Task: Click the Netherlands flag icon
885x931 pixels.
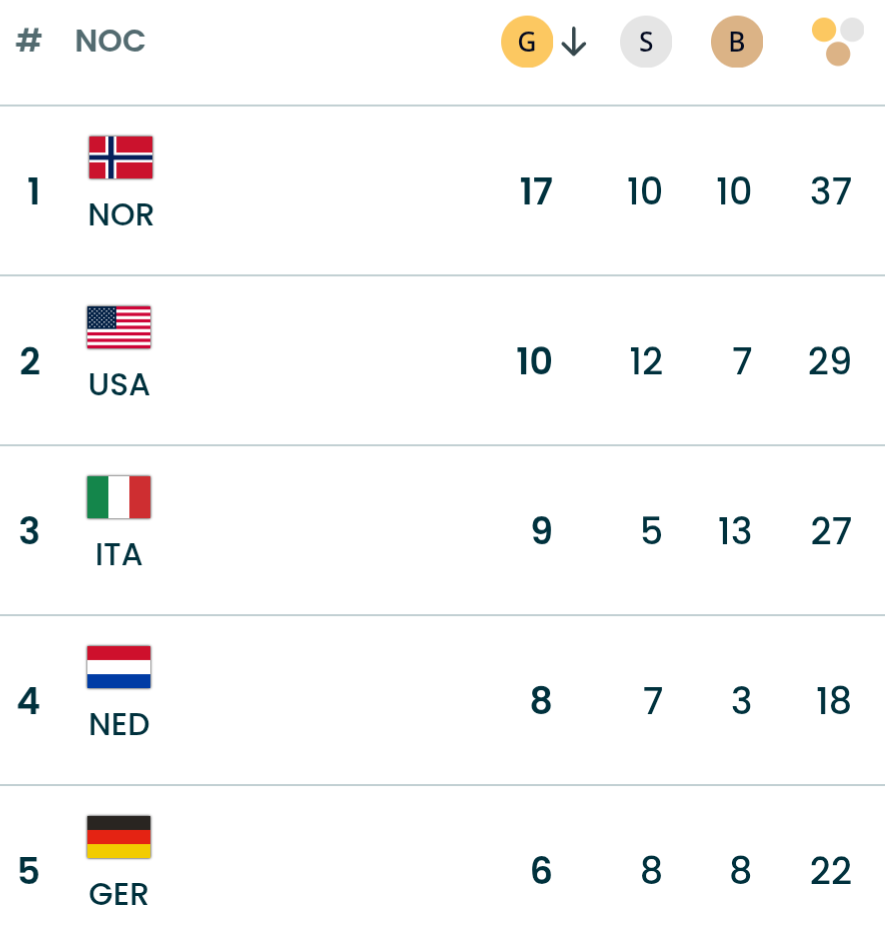Action: [119, 667]
